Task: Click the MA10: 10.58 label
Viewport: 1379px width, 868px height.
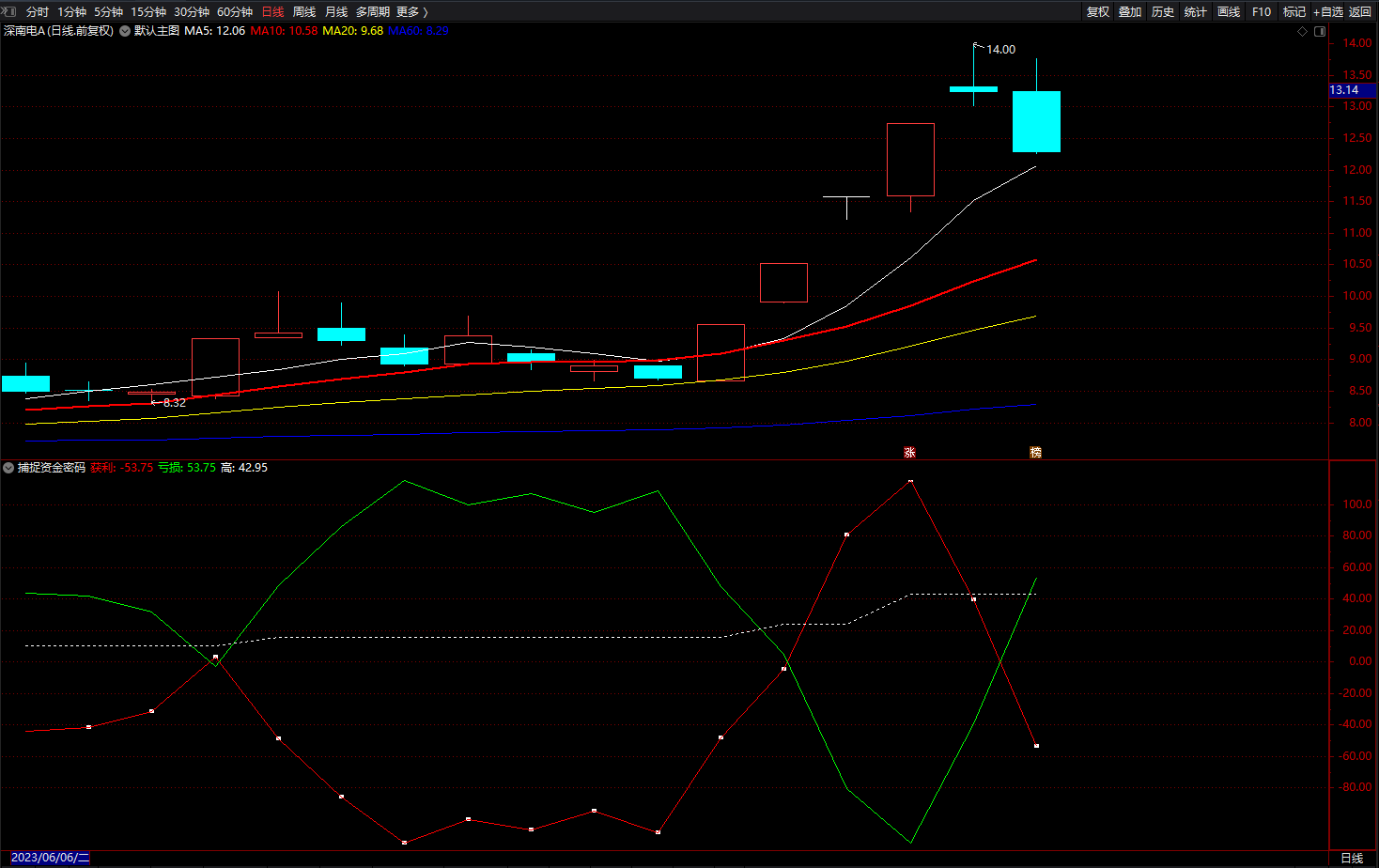Action: [284, 31]
